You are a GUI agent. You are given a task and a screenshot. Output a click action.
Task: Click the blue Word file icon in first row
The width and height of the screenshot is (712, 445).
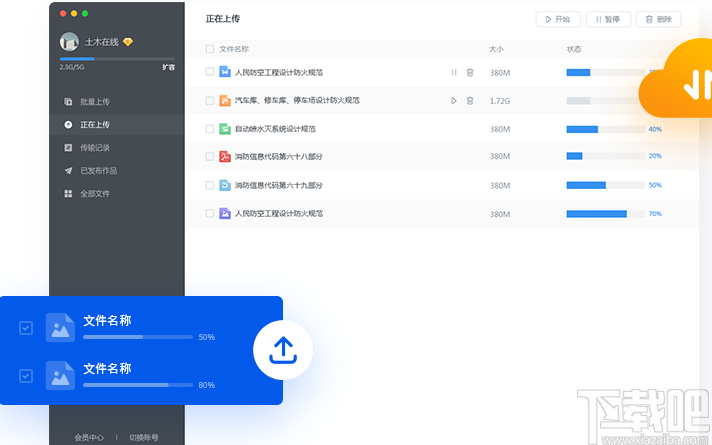coord(225,72)
